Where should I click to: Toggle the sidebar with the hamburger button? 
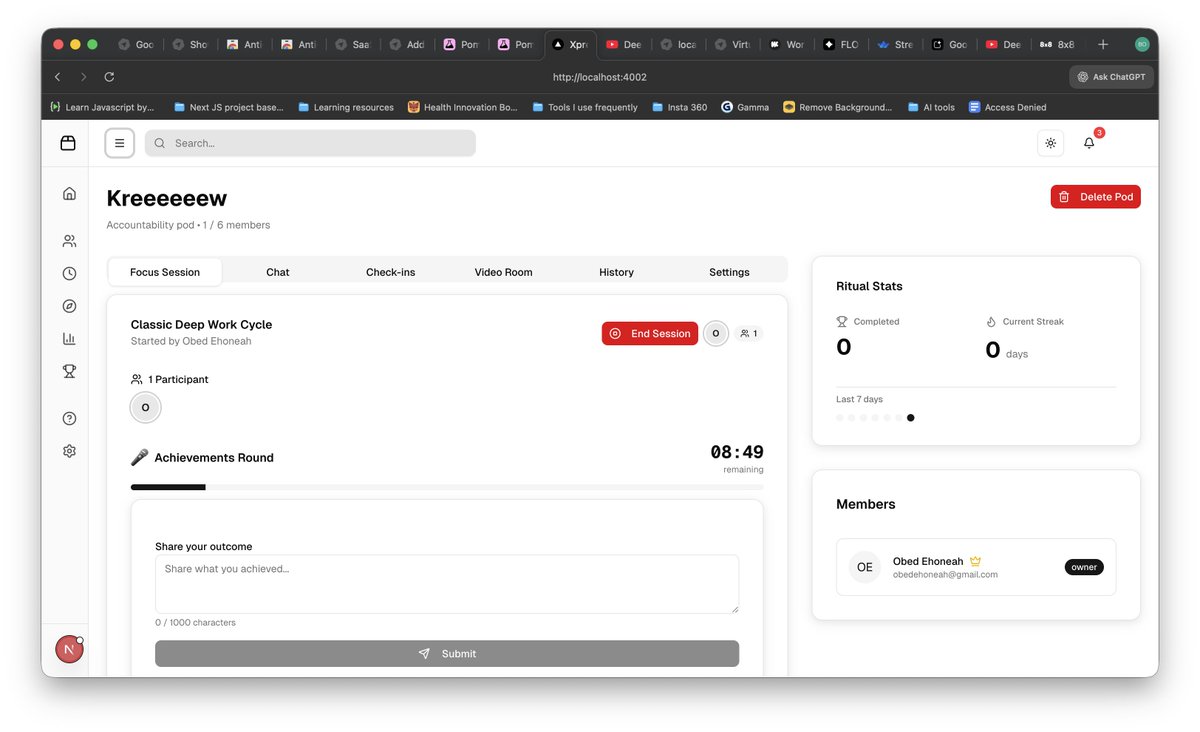pyautogui.click(x=120, y=143)
